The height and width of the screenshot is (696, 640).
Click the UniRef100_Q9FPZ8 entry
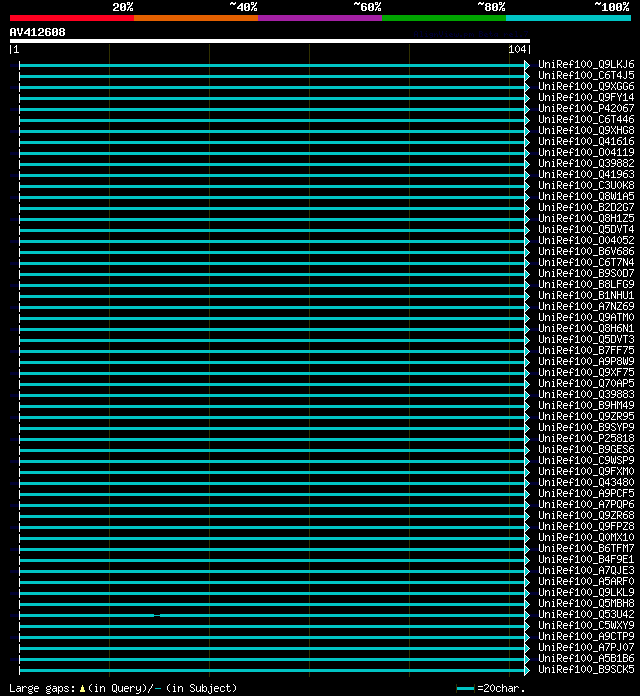coord(586,526)
